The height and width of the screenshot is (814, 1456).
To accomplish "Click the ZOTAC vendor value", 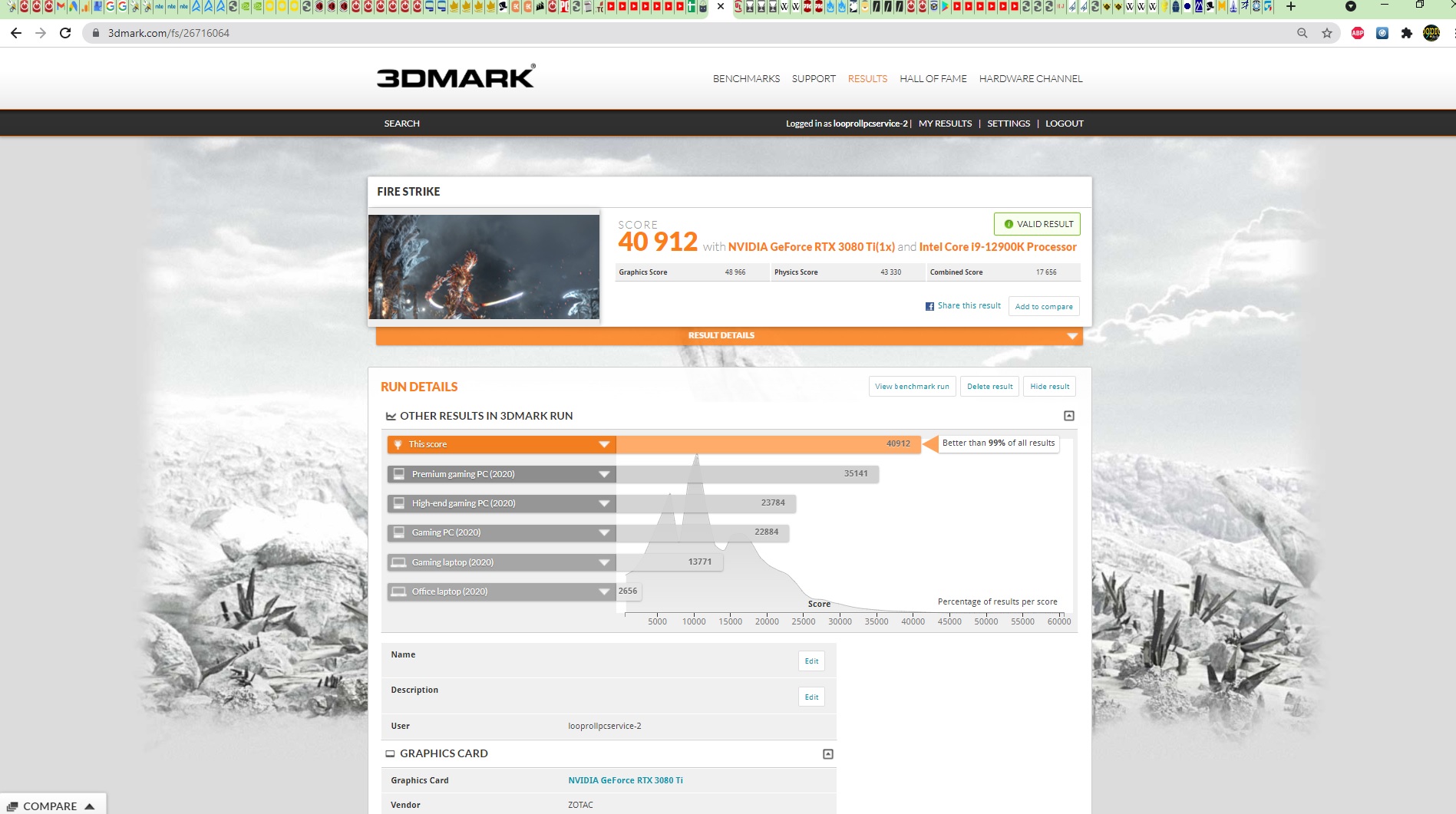I will (581, 805).
